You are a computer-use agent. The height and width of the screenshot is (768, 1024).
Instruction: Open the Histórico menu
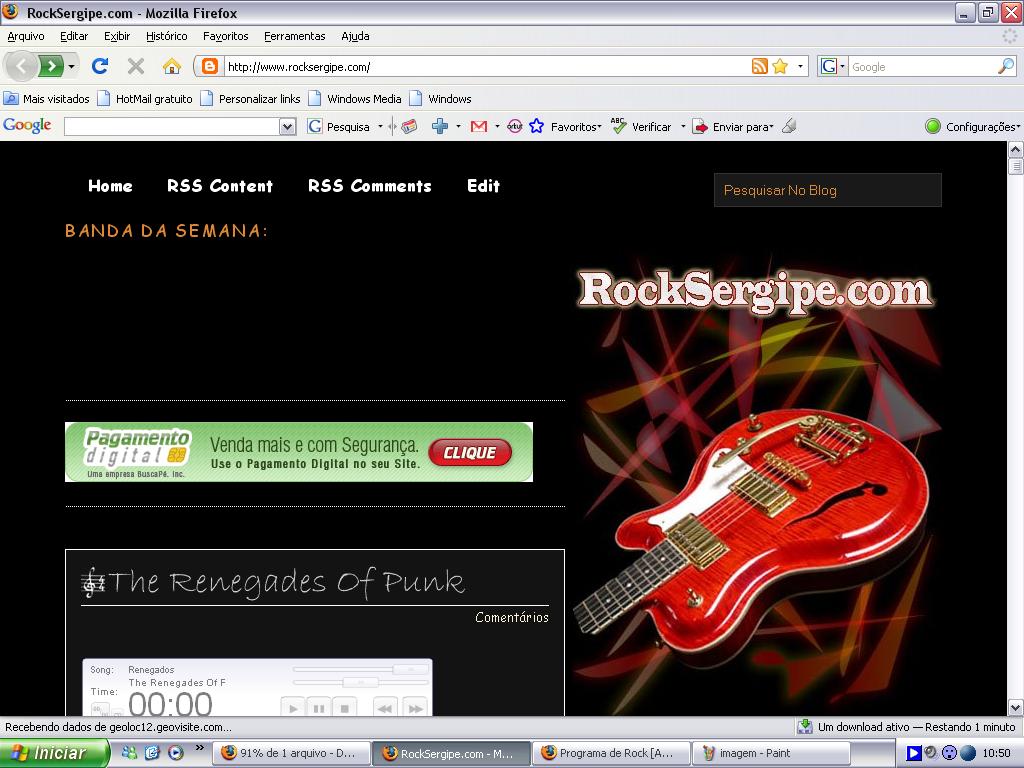[x=166, y=36]
